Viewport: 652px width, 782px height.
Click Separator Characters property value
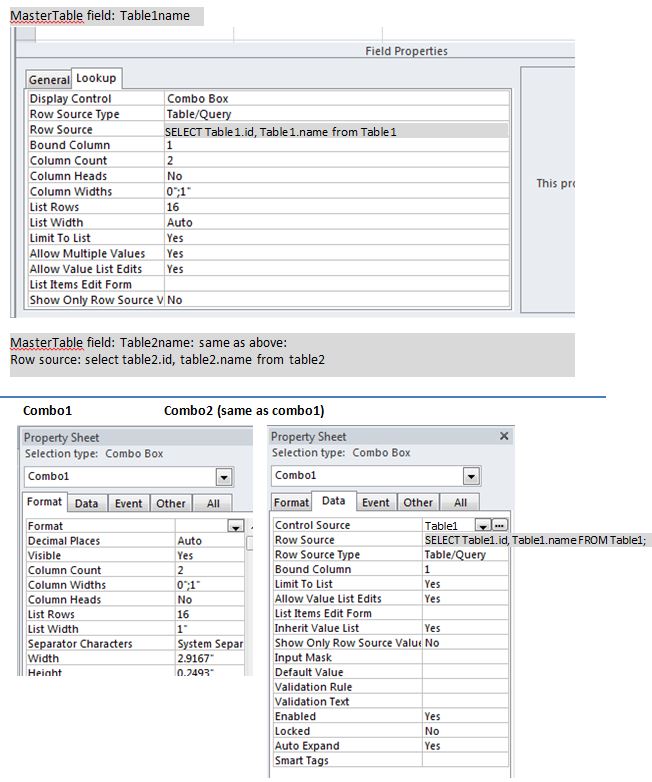(210, 644)
